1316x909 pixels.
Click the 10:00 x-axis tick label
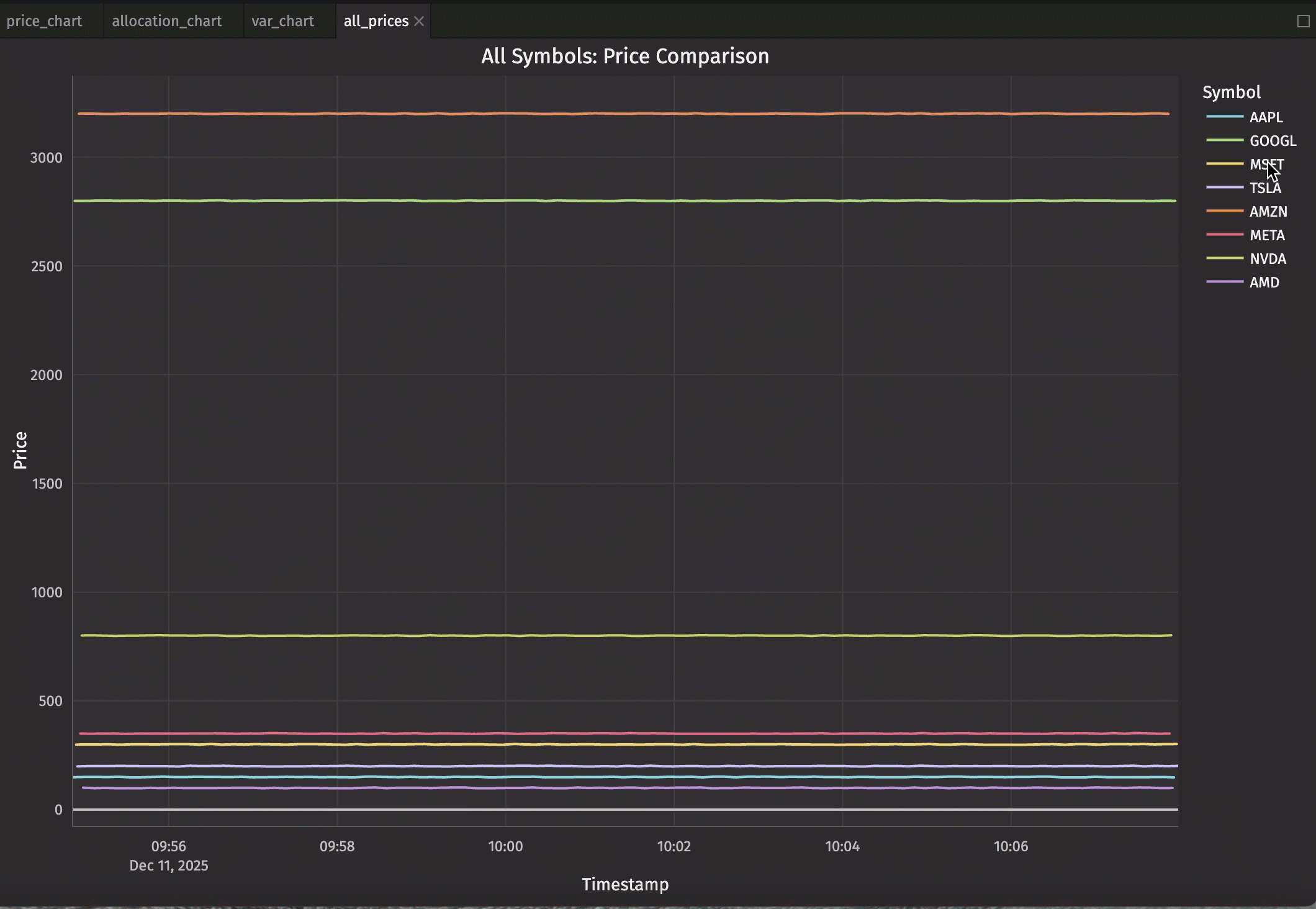(505, 846)
